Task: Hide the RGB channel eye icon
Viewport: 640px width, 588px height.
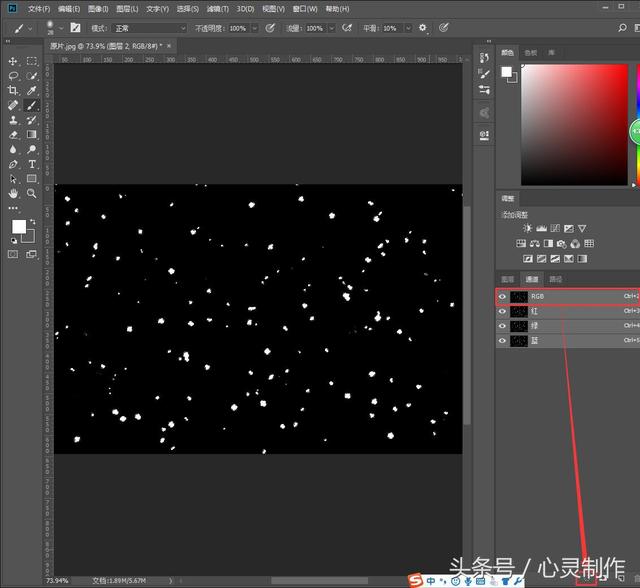Action: [503, 297]
